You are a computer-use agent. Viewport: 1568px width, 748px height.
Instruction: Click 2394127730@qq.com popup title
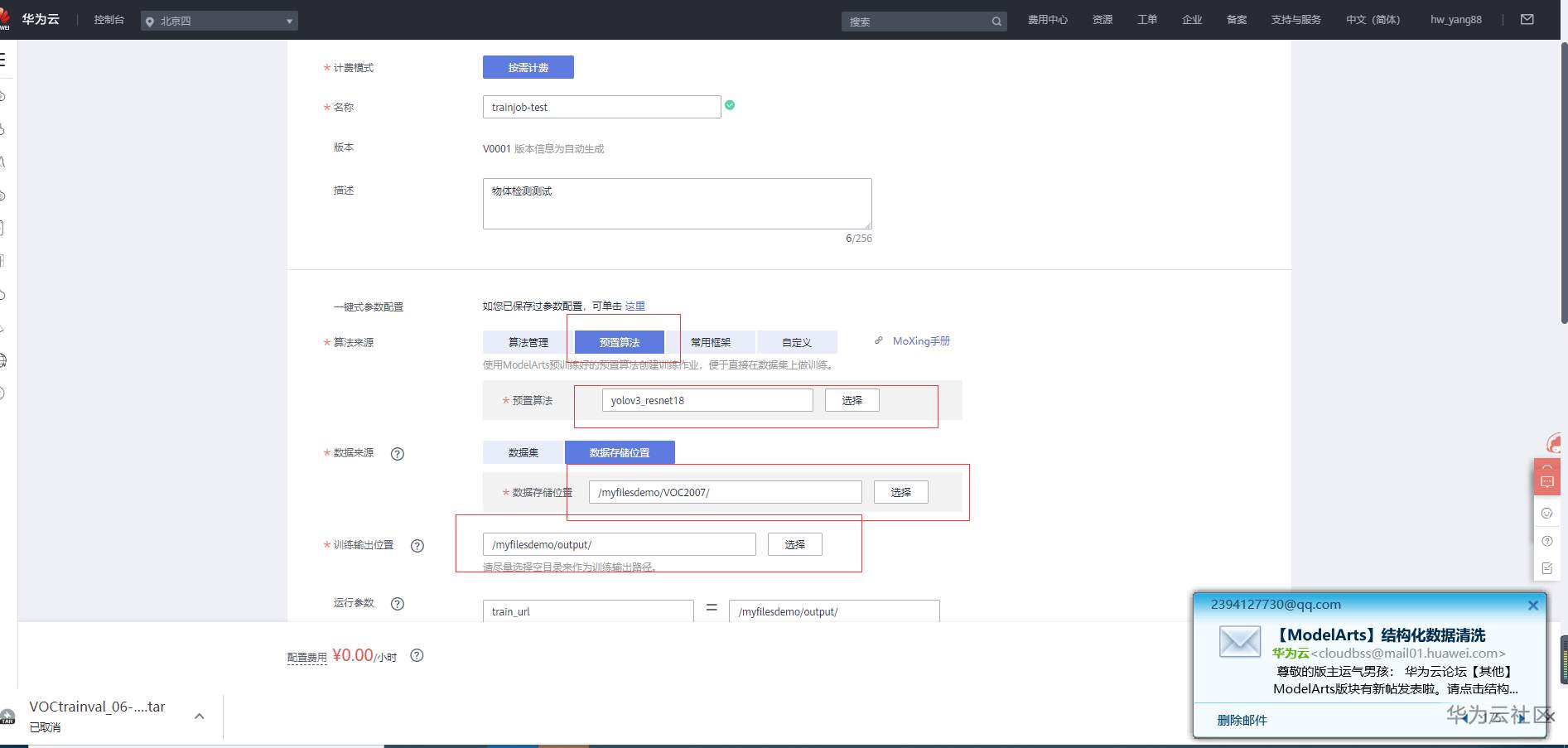[x=1276, y=605]
